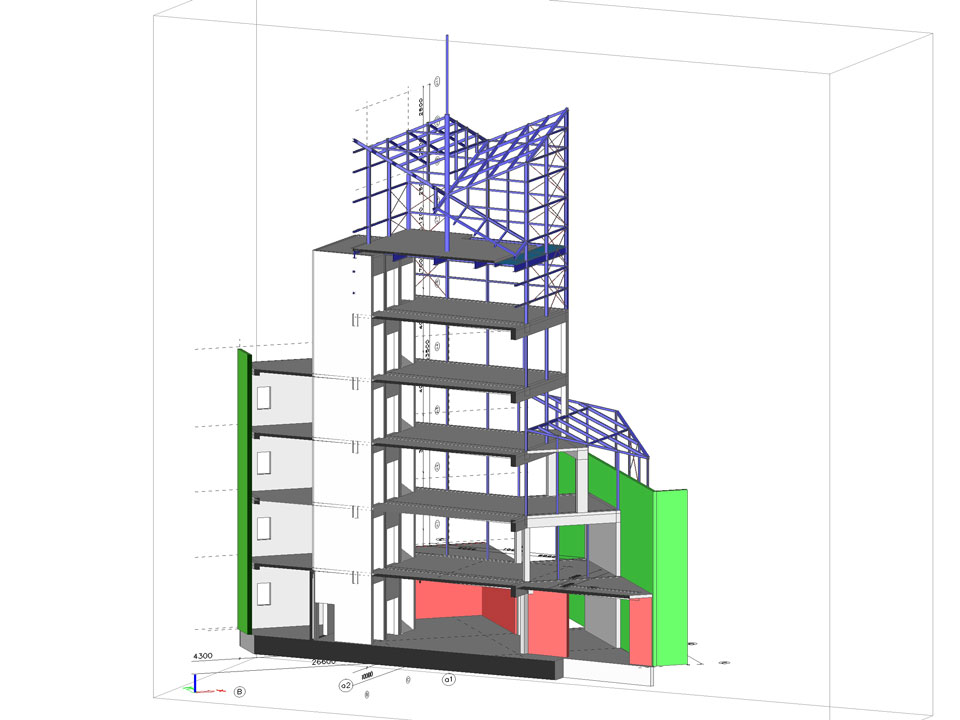Select grid bubble labeled a2
The image size is (960, 720).
coord(346,685)
